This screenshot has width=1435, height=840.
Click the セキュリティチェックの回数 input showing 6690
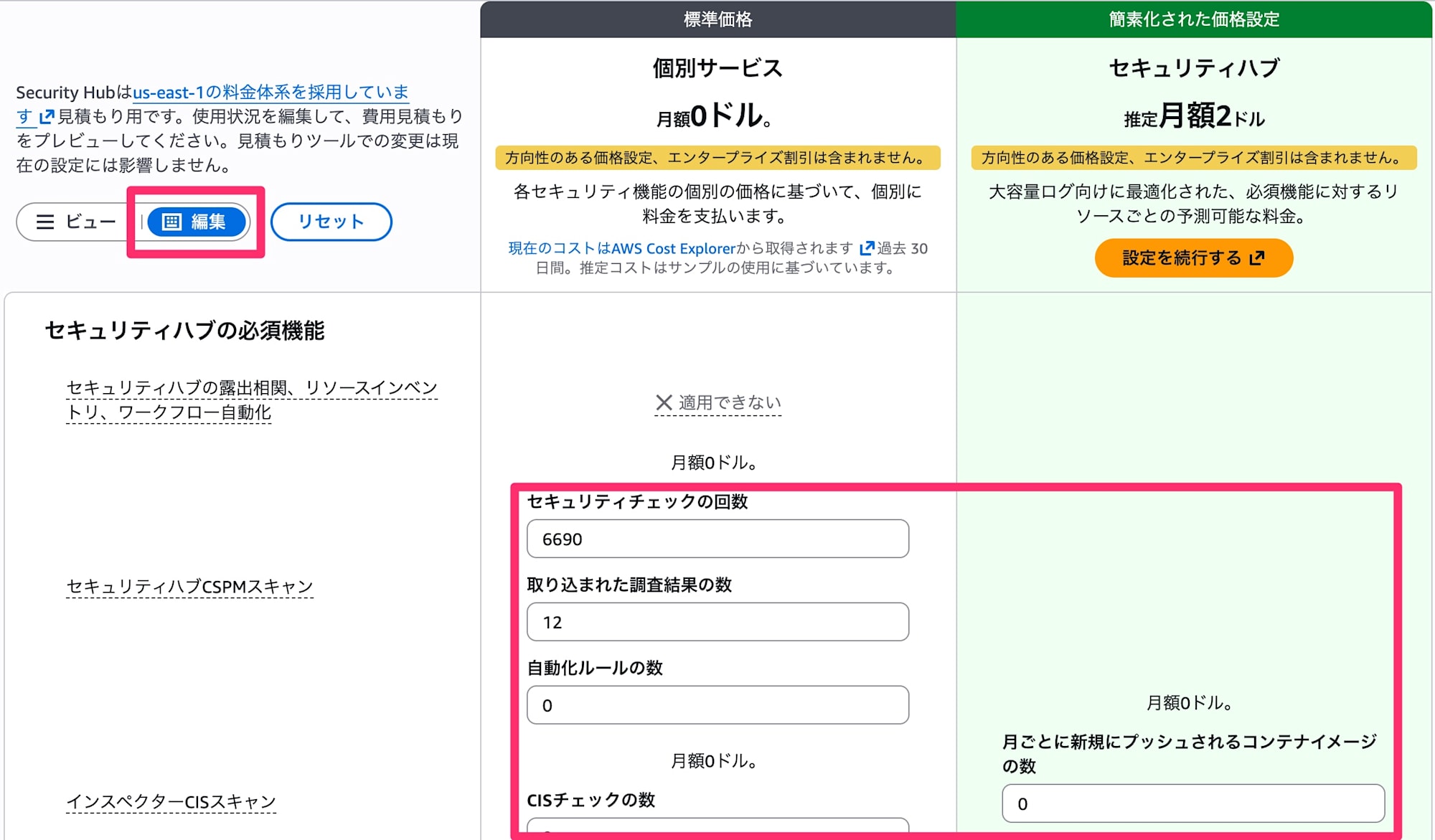coord(716,539)
